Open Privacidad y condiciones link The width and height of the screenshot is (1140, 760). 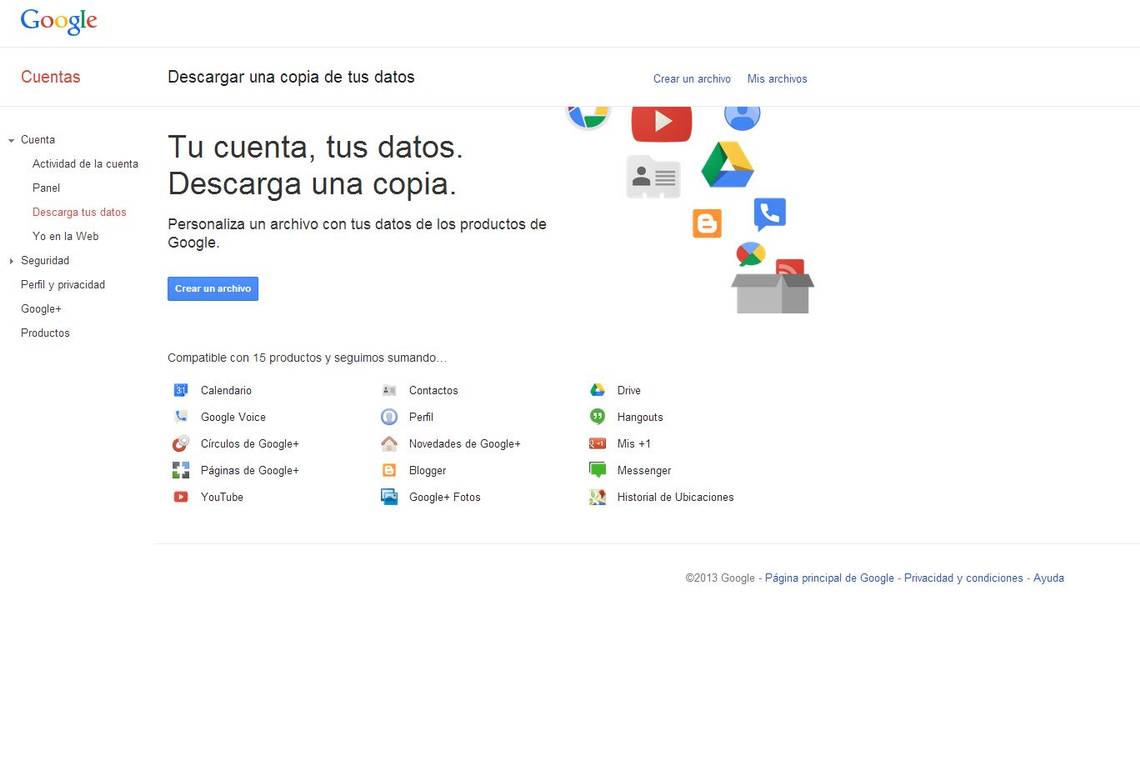[x=963, y=578]
